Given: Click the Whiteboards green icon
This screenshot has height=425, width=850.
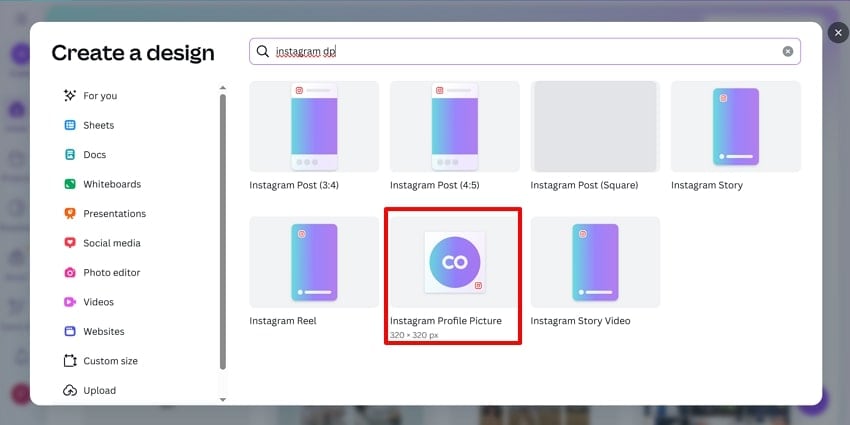Looking at the screenshot, I should coord(70,184).
